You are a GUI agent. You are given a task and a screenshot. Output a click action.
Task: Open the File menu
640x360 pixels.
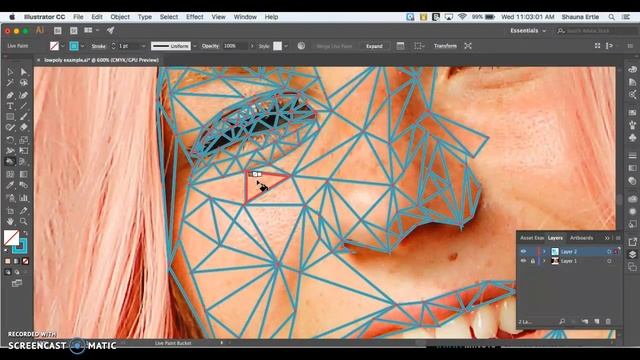pos(78,17)
